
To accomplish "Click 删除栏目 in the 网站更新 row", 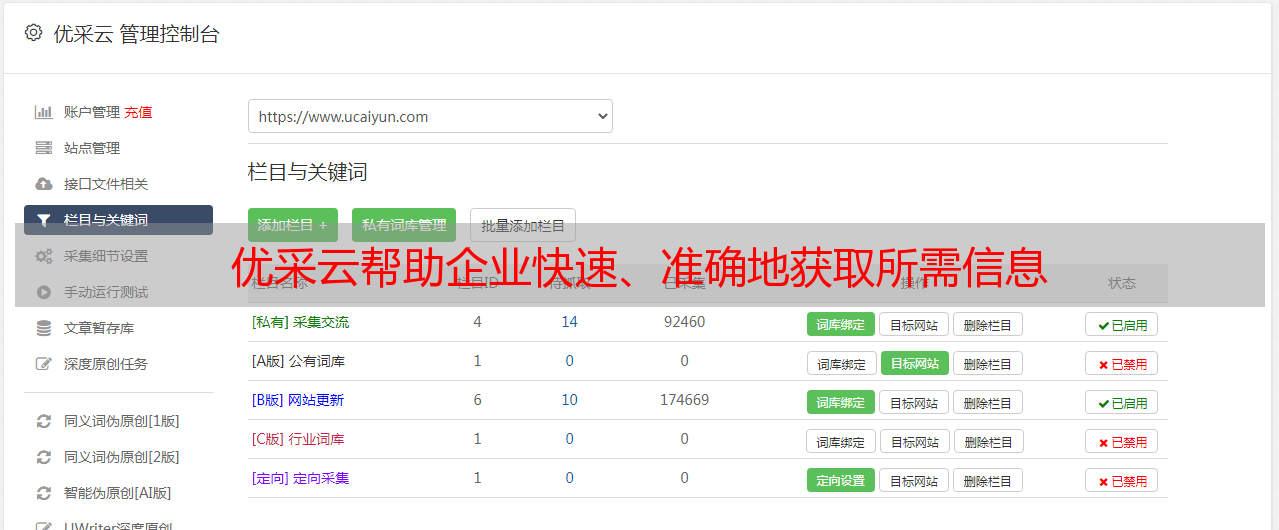I will (x=988, y=402).
